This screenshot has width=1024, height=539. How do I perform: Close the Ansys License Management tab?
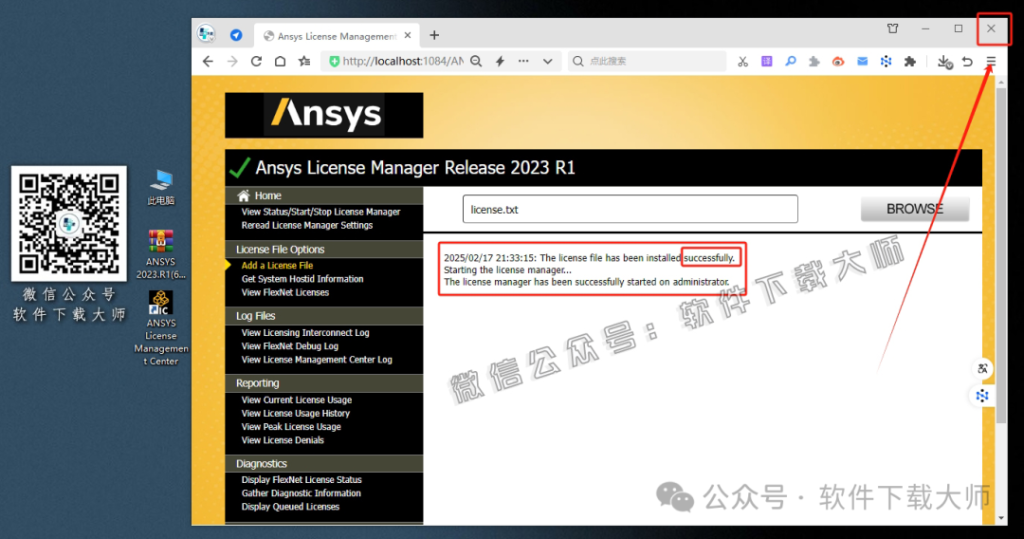point(408,35)
